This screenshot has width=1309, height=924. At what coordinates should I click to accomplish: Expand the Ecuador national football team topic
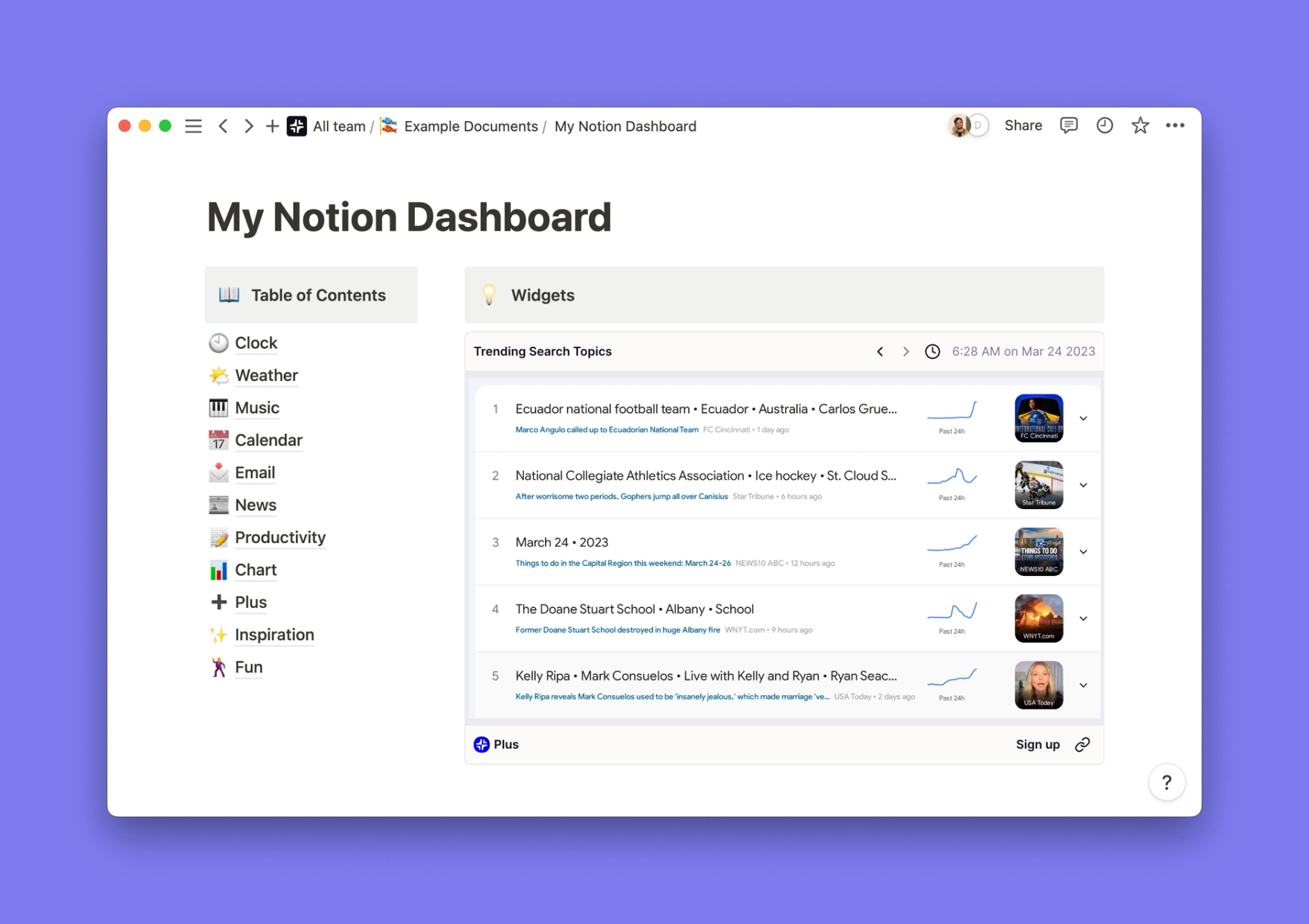(1083, 418)
